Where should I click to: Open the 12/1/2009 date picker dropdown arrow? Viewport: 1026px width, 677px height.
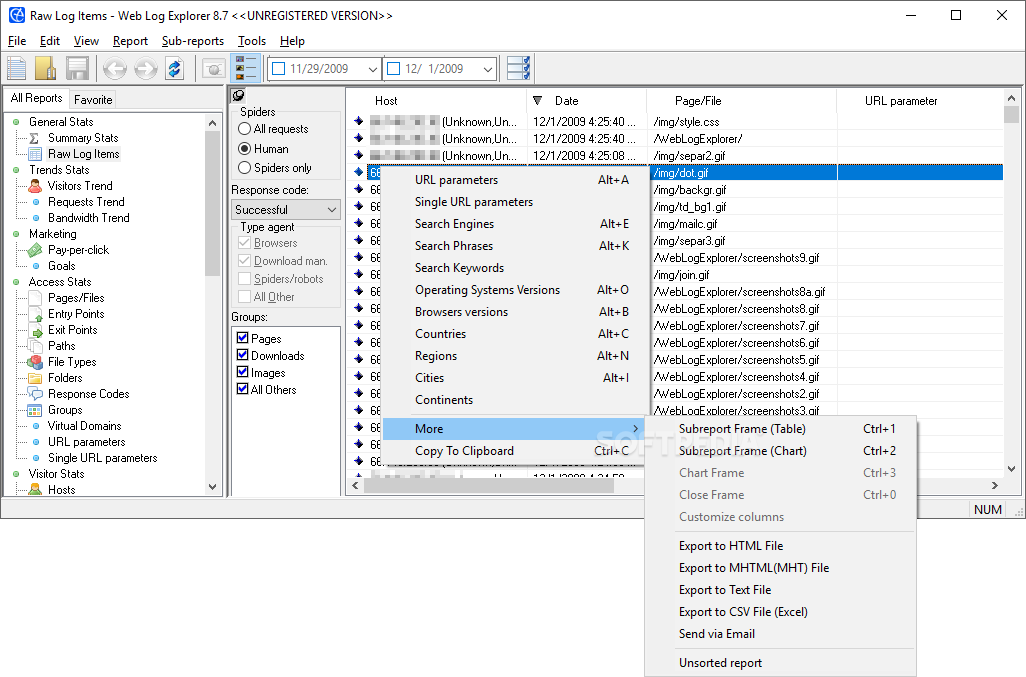(487, 69)
